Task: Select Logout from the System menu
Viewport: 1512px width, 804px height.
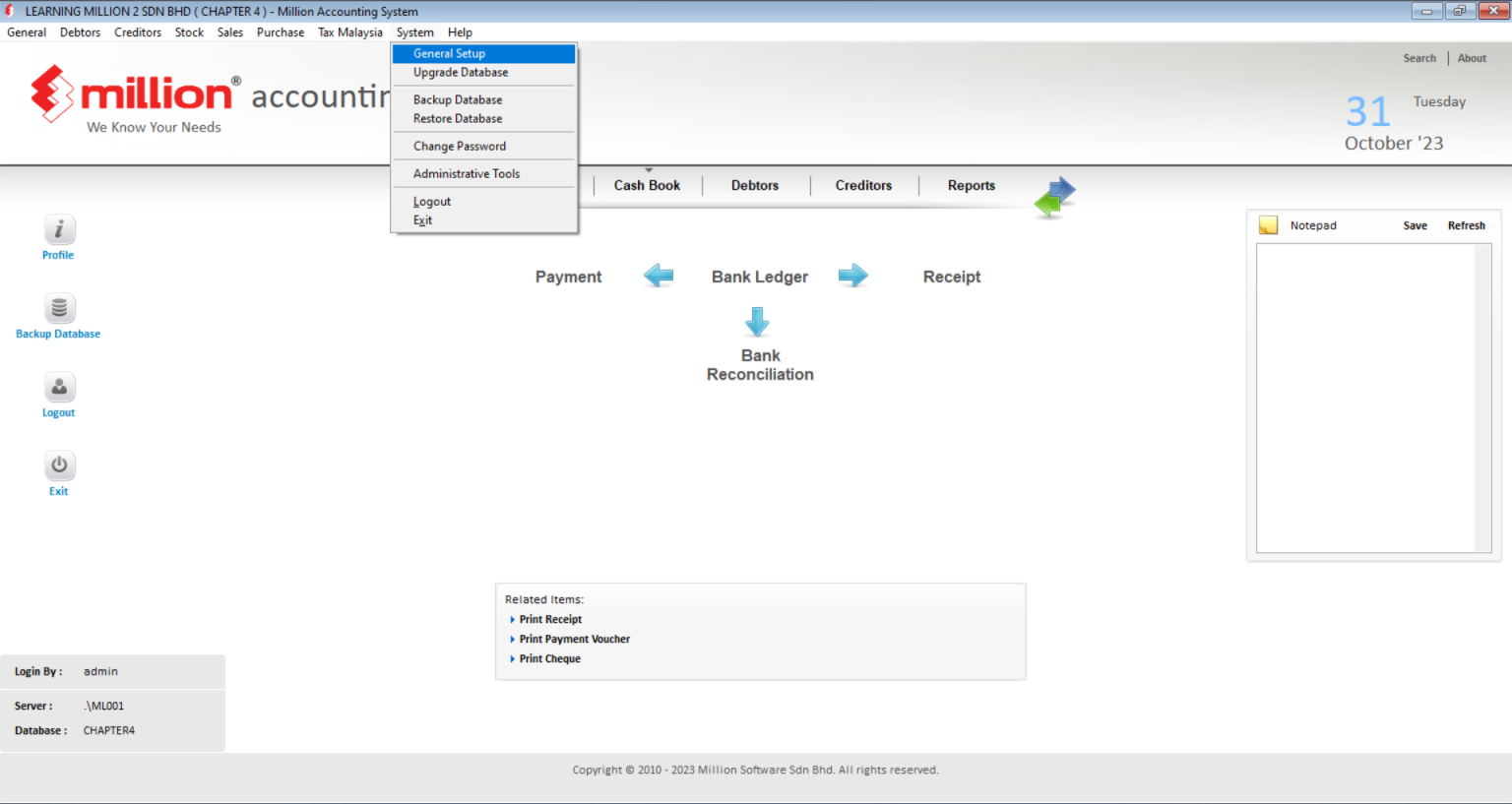Action: coord(483,202)
